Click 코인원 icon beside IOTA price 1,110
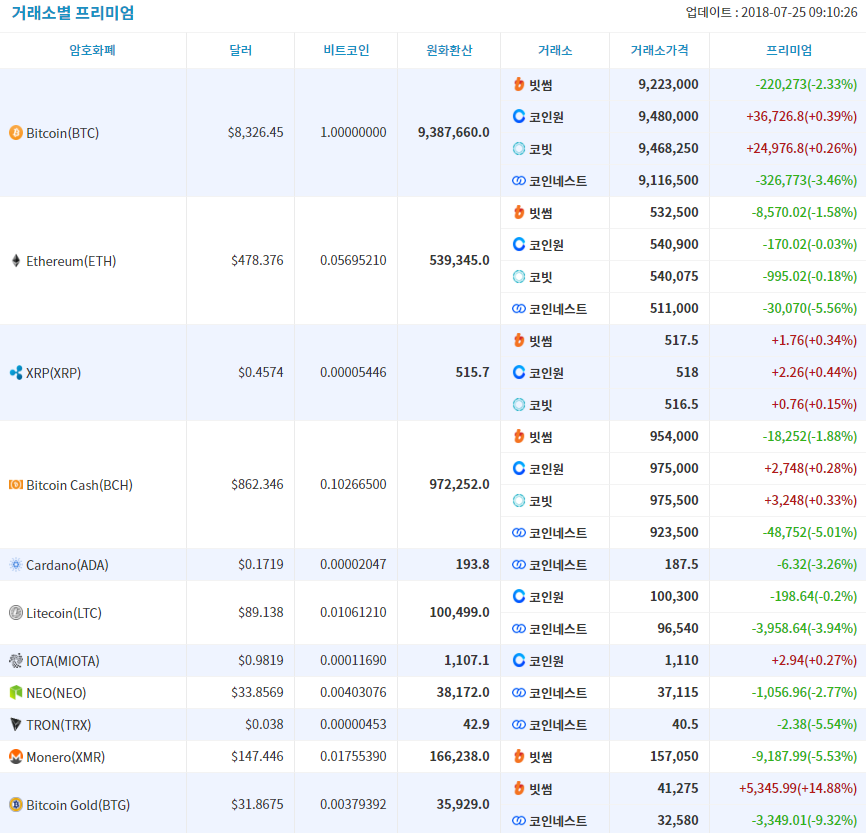The image size is (866, 833). click(x=519, y=660)
